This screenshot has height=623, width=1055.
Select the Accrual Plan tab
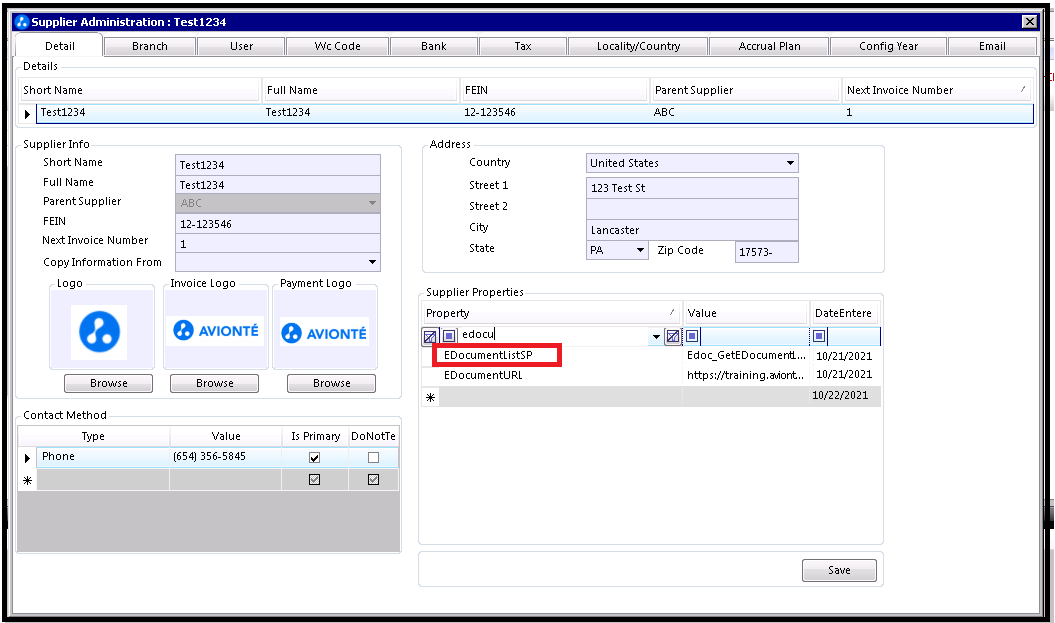click(770, 46)
